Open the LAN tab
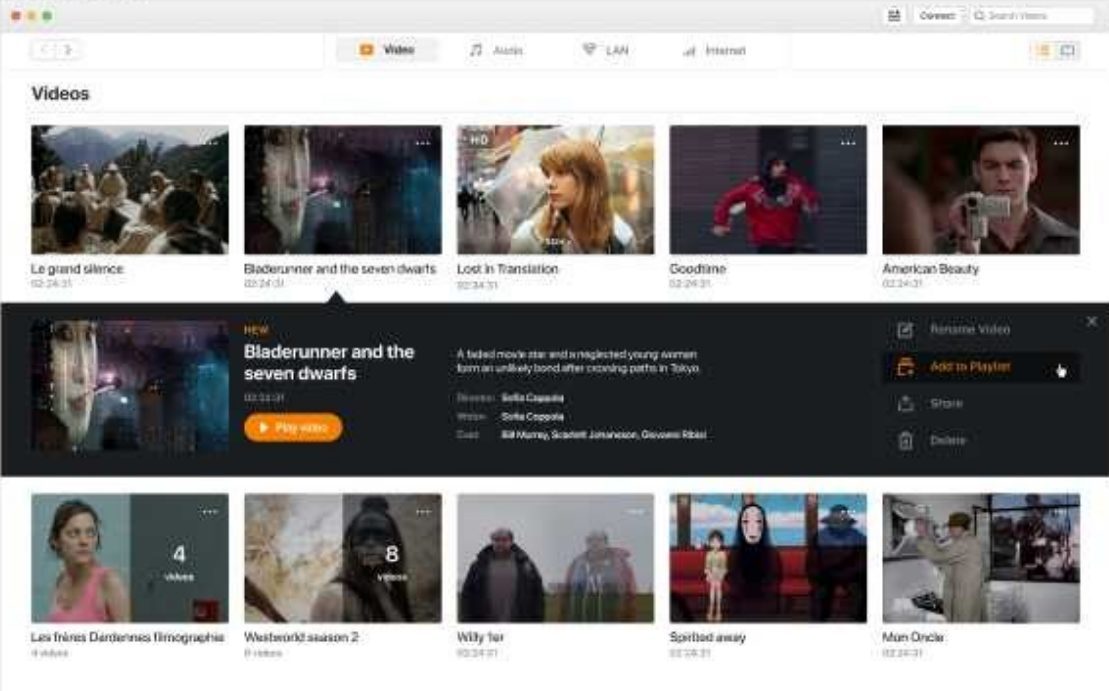 click(x=606, y=50)
